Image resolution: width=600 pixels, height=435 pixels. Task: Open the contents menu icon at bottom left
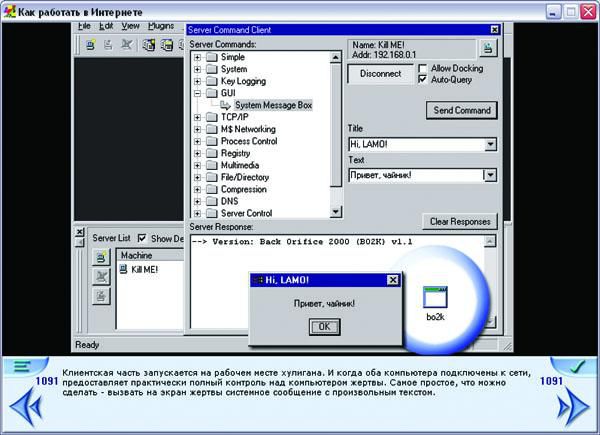[21, 367]
